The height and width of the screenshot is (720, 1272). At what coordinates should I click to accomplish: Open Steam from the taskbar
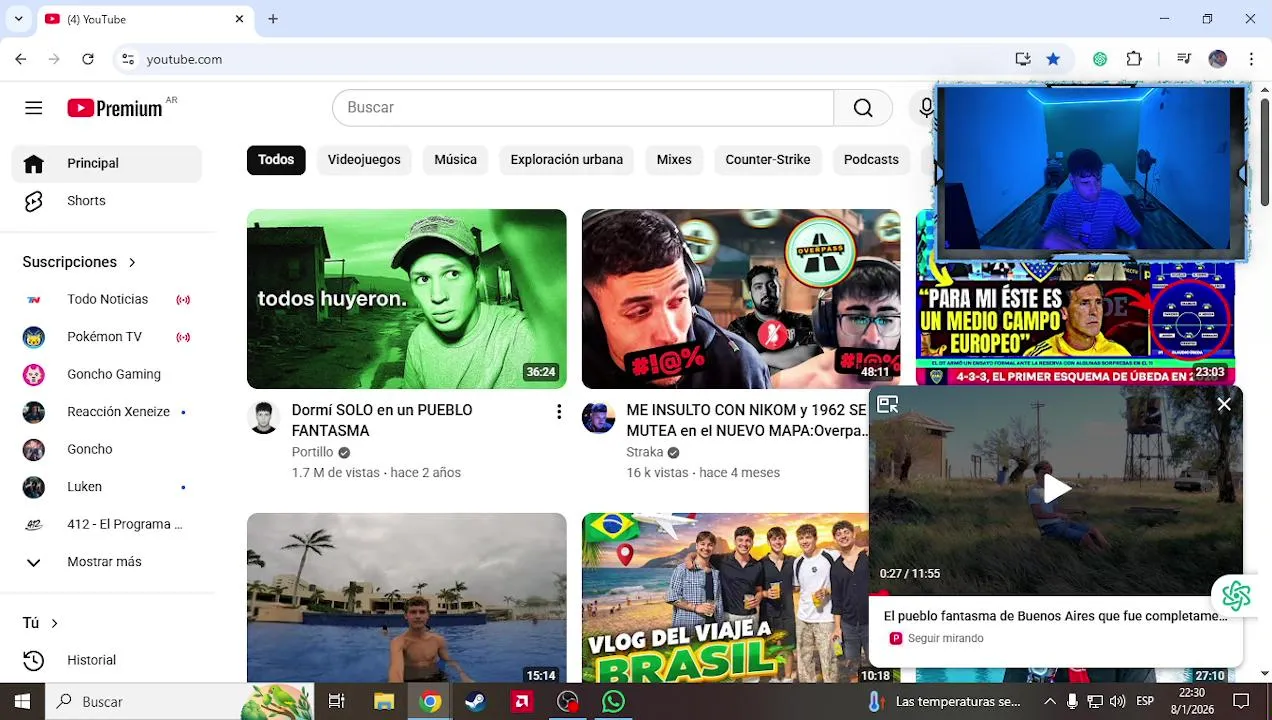475,702
